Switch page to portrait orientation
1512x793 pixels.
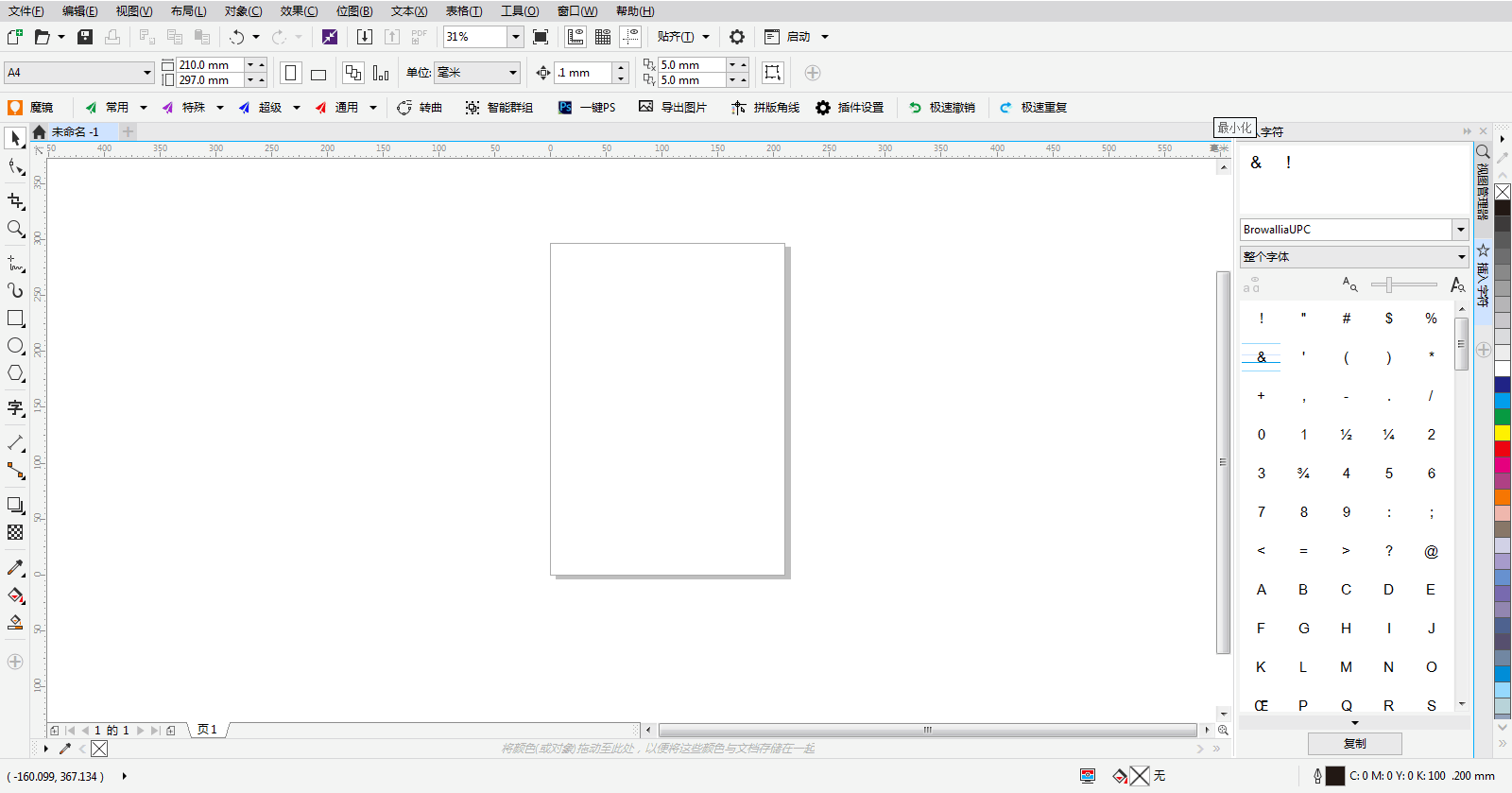point(291,74)
